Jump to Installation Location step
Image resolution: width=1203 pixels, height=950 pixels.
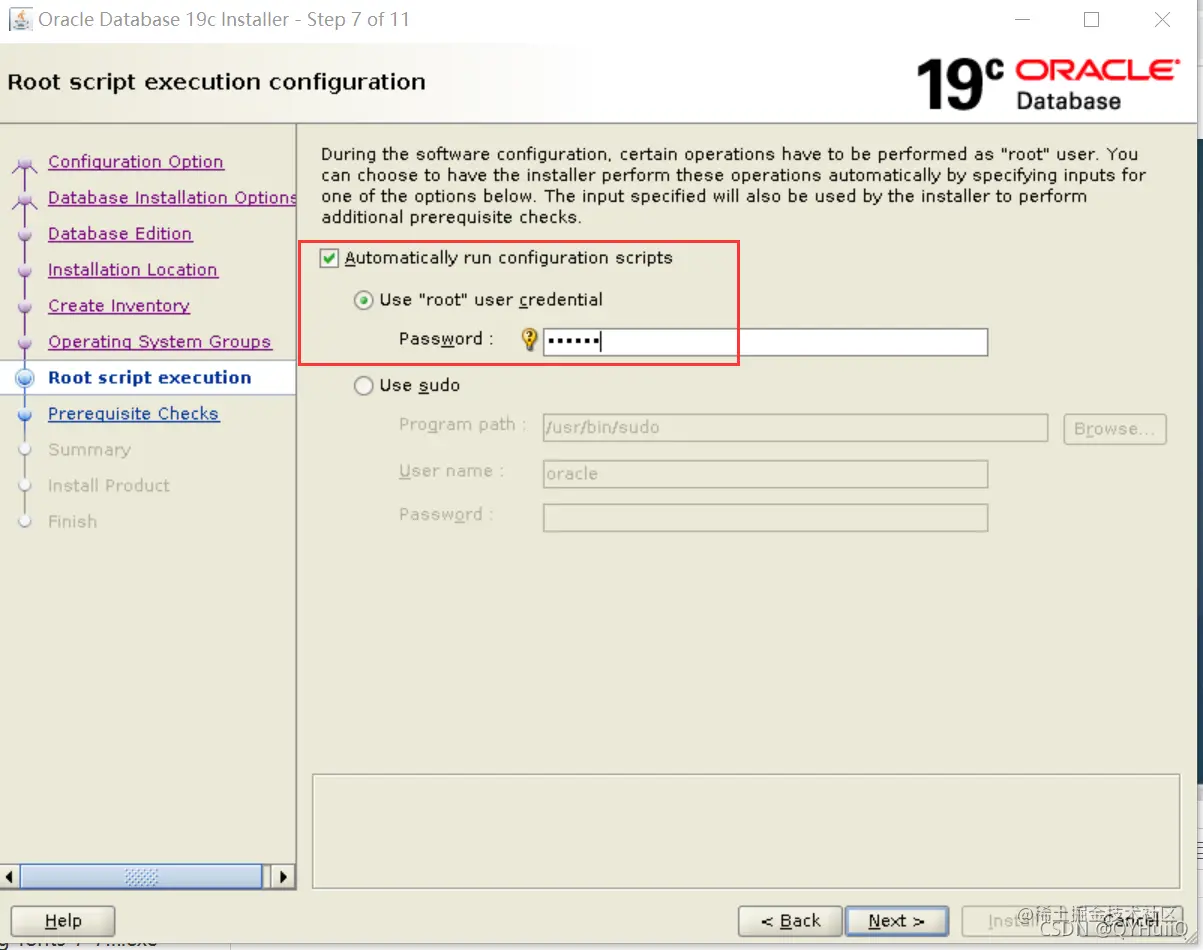pos(133,270)
